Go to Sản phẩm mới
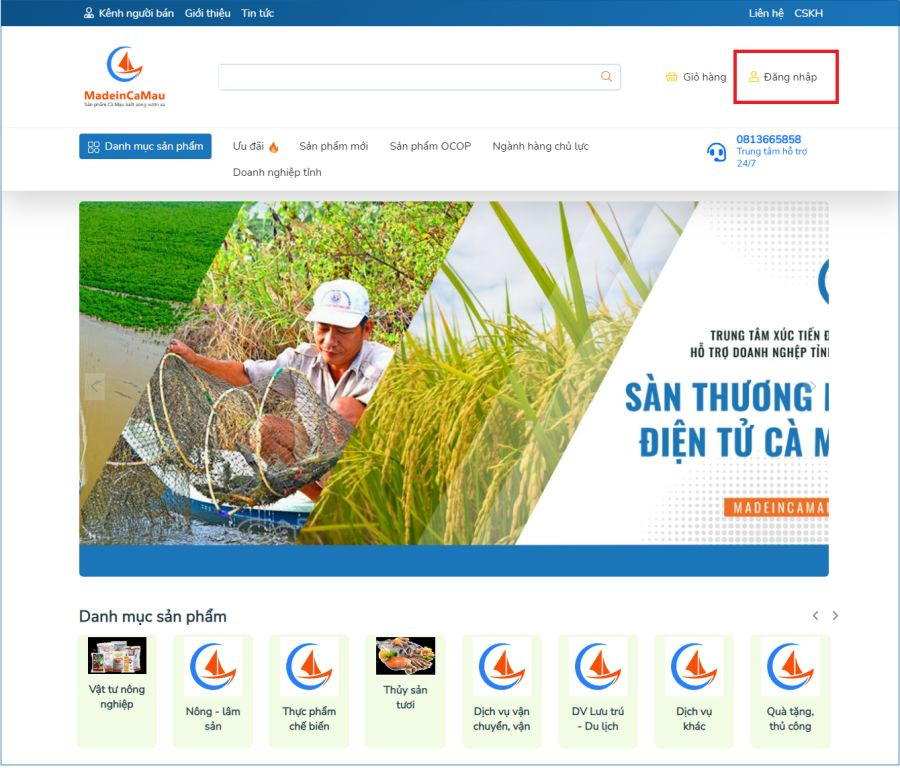The height and width of the screenshot is (768, 900). point(333,146)
